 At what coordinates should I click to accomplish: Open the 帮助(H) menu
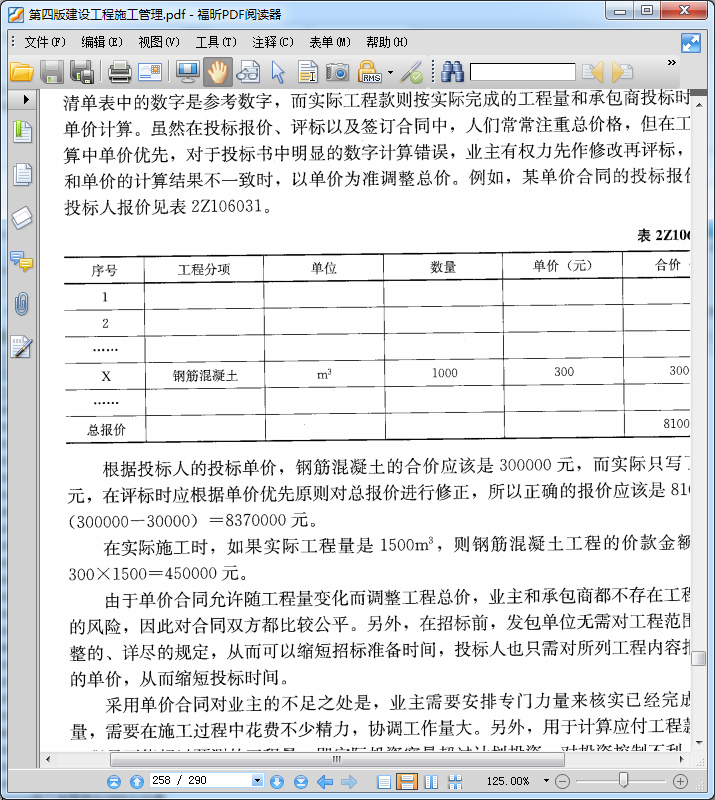(x=387, y=42)
